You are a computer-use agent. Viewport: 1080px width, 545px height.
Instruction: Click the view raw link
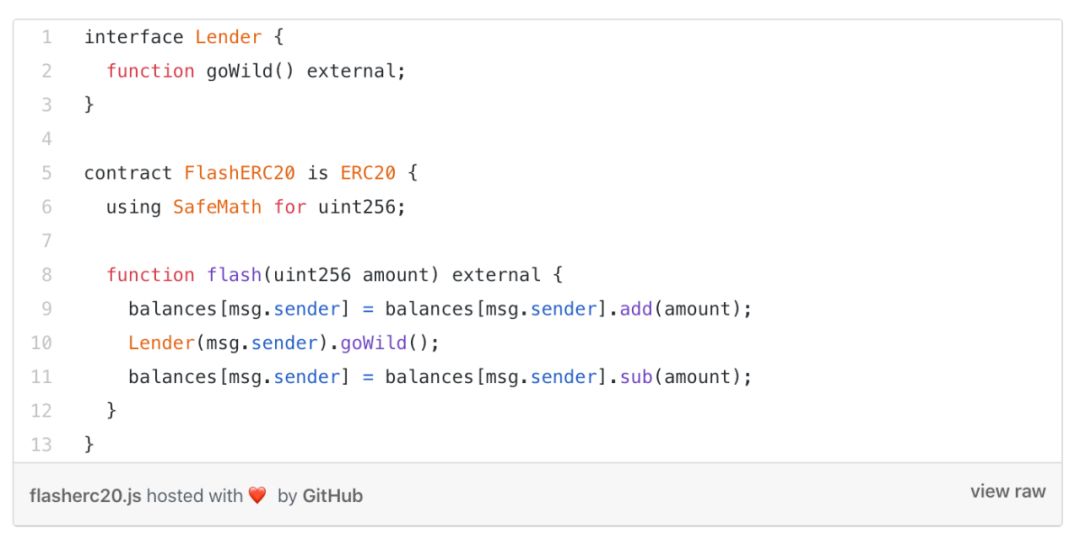(x=1007, y=491)
